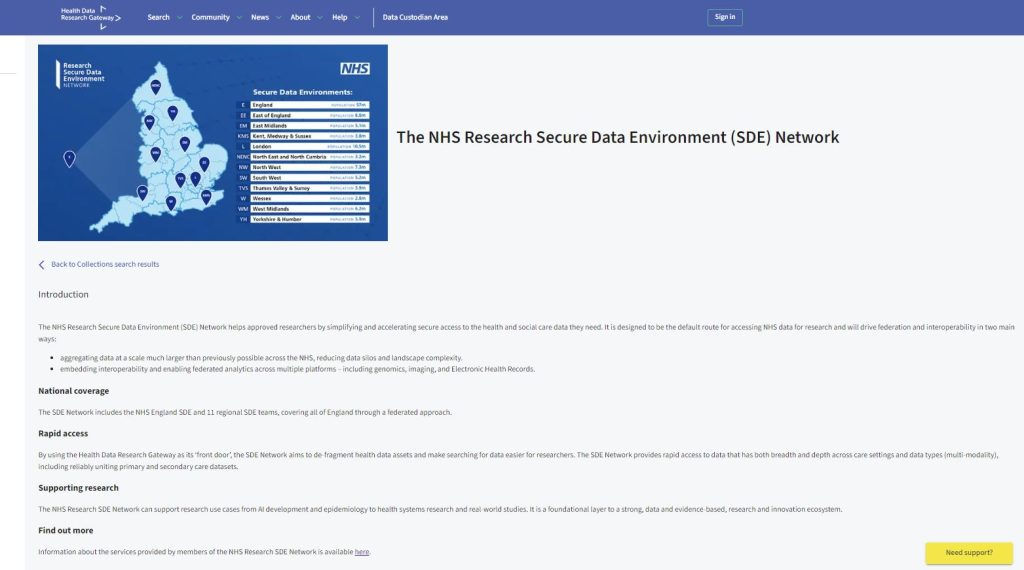Open the Health Data Research Gateway logo
The width and height of the screenshot is (1024, 570).
click(91, 18)
